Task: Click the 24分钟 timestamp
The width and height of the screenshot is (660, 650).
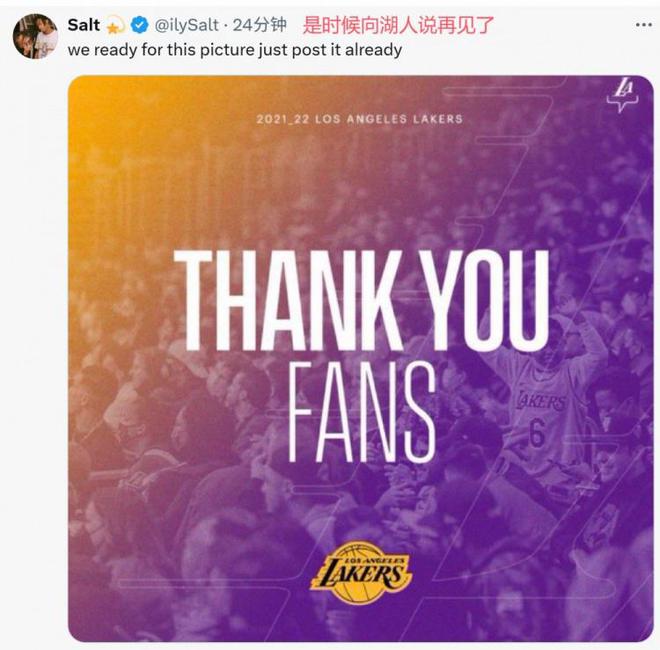Action: click(260, 25)
